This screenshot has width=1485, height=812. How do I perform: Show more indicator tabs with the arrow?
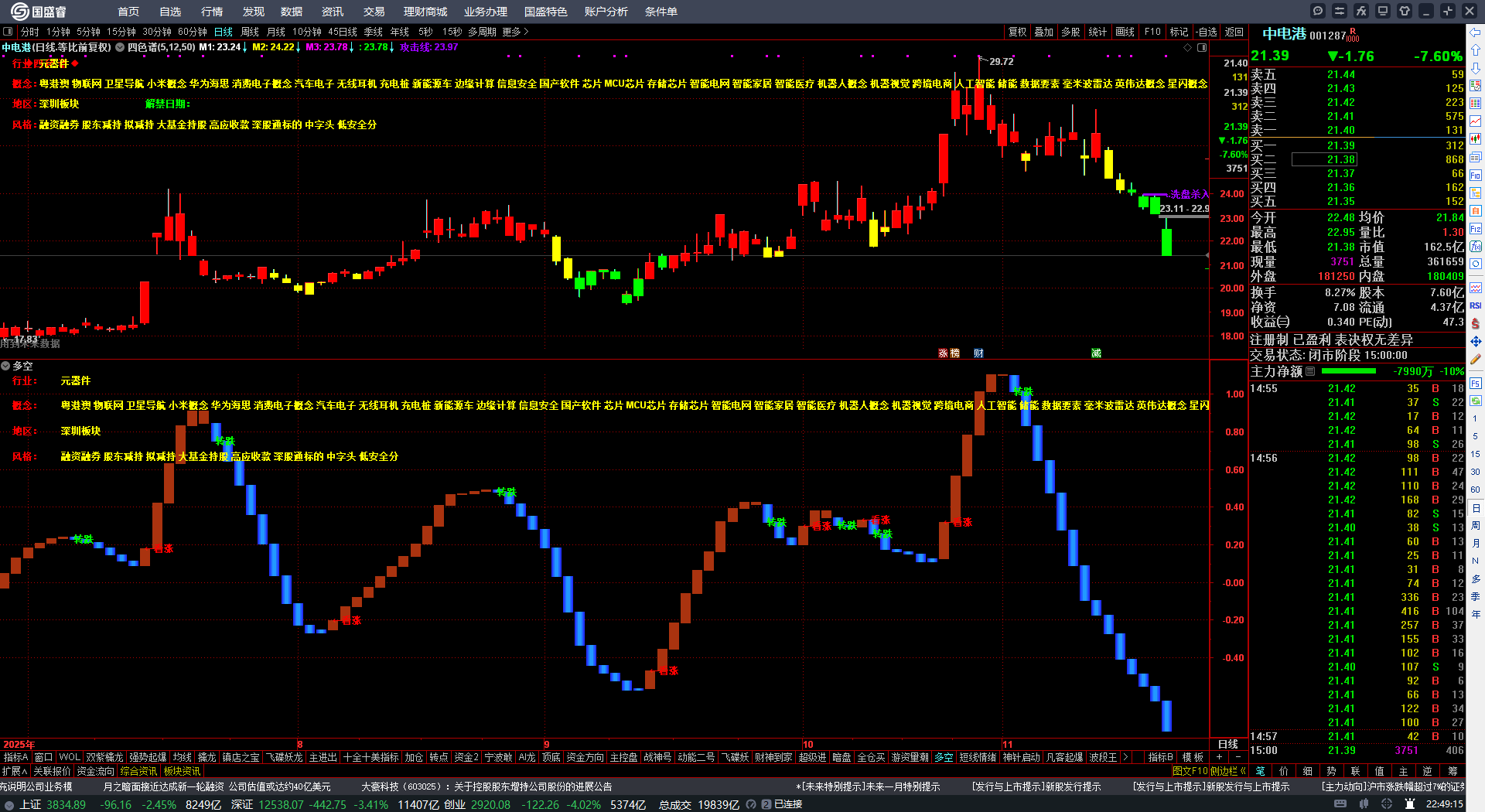pyautogui.click(x=1125, y=757)
